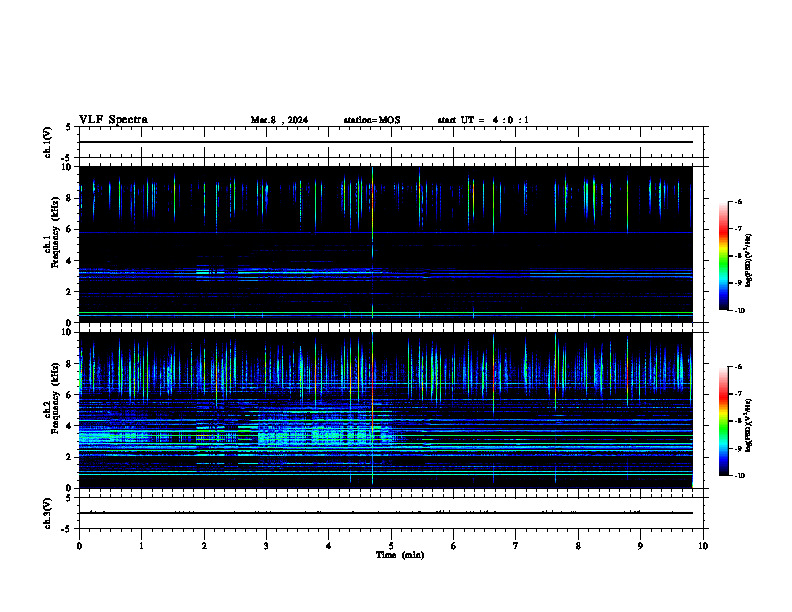
Task: Click time axis tick label "1"
Action: (x=141, y=546)
